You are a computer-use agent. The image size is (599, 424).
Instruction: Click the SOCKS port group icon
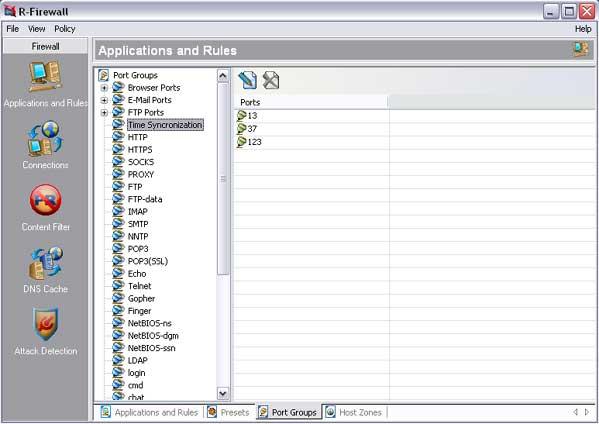coord(118,162)
